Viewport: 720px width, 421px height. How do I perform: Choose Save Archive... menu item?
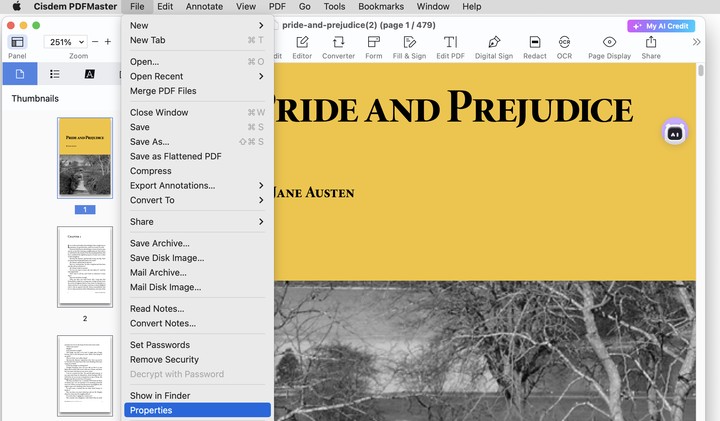197,243
